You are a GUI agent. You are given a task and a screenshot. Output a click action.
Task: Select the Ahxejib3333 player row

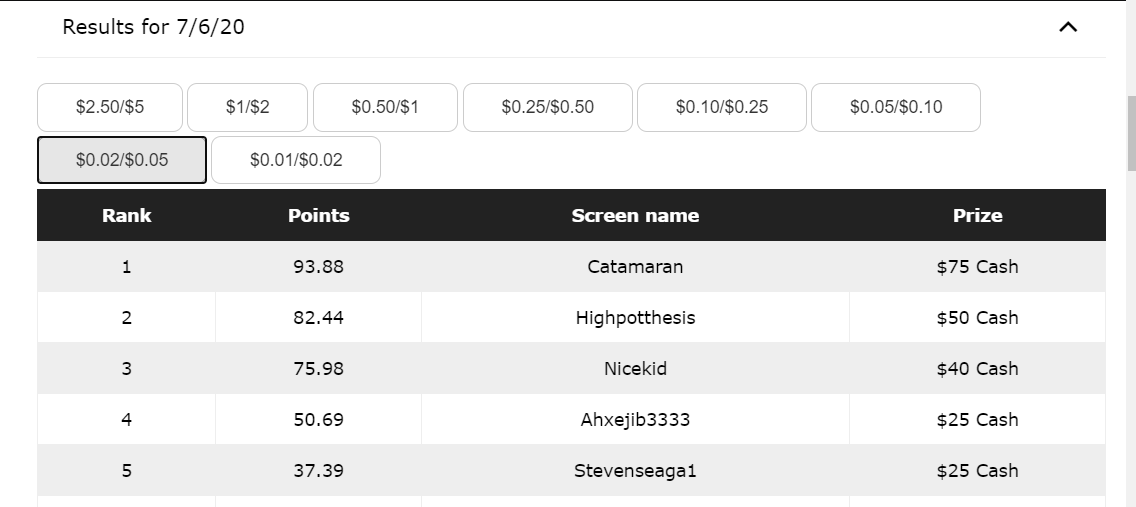(x=635, y=420)
